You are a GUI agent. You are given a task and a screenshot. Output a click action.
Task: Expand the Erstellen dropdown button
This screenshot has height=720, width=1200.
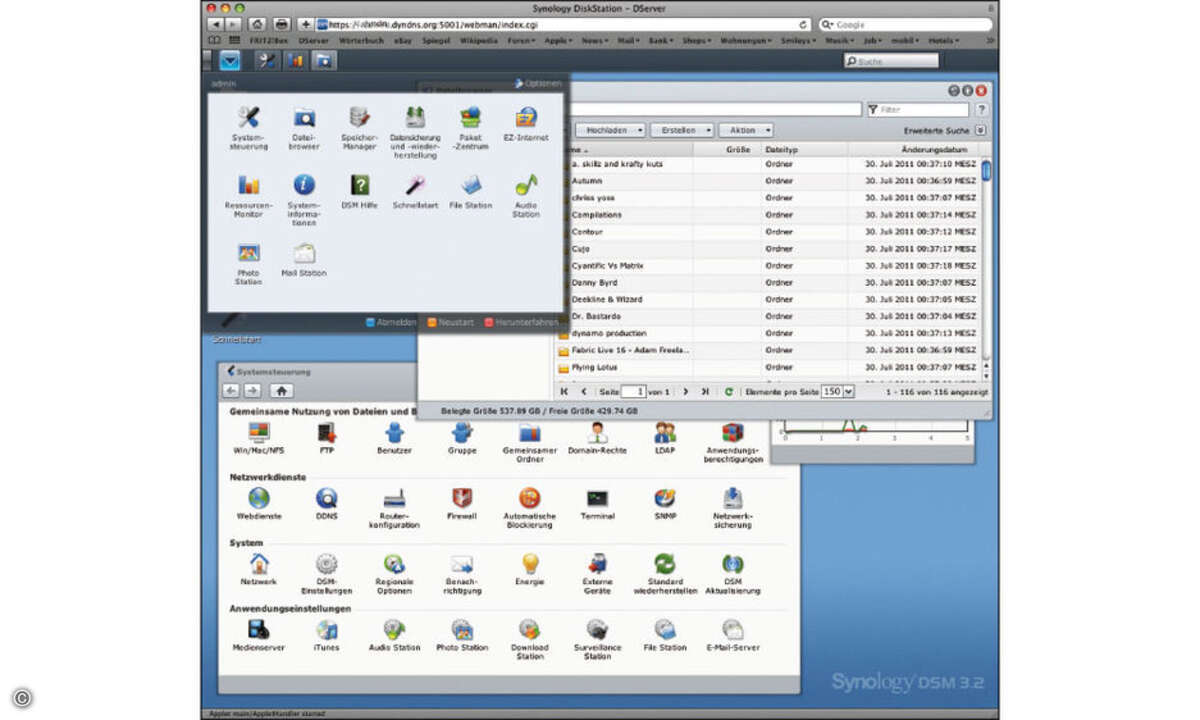pos(682,130)
